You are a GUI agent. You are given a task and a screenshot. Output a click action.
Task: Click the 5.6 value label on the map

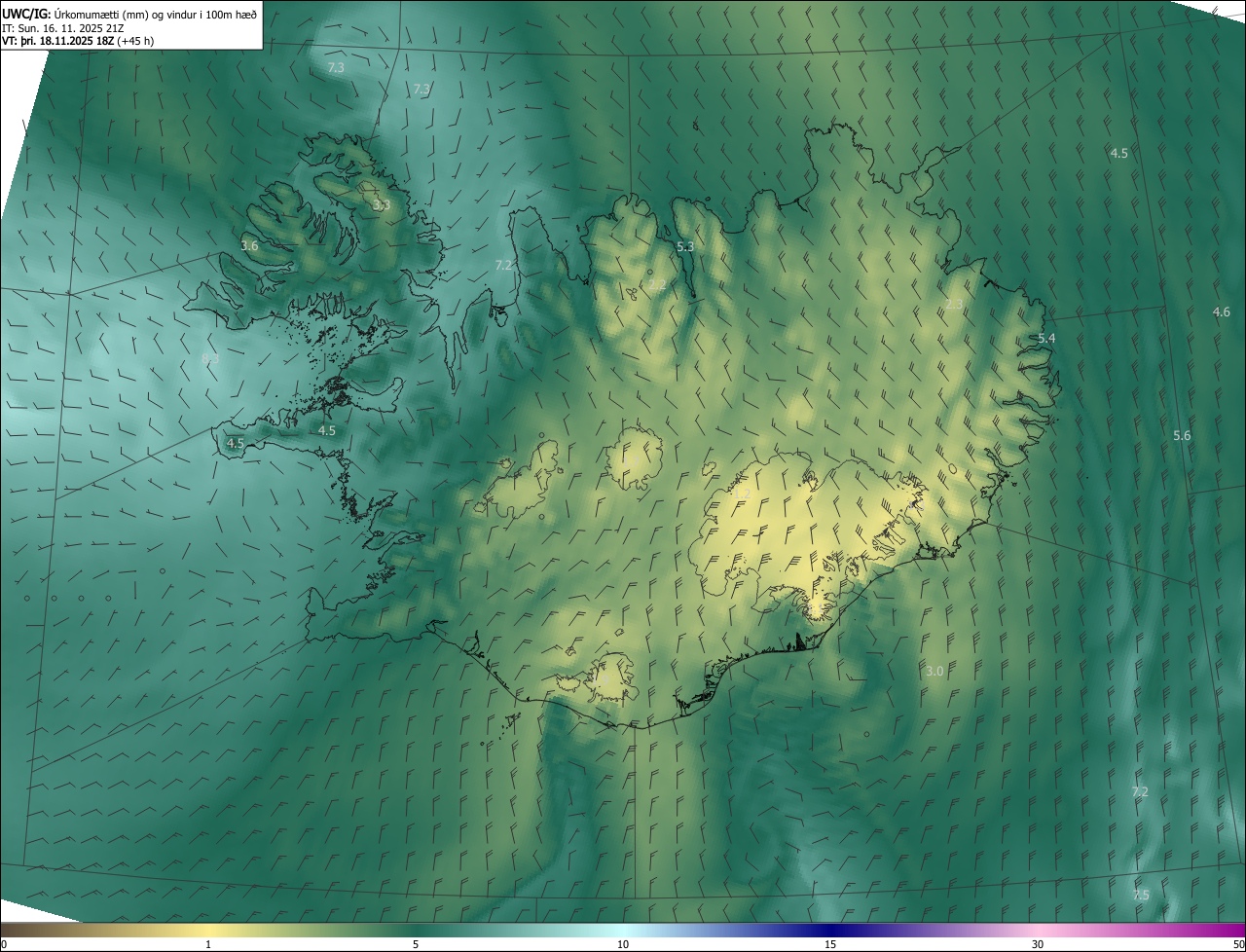1183,436
